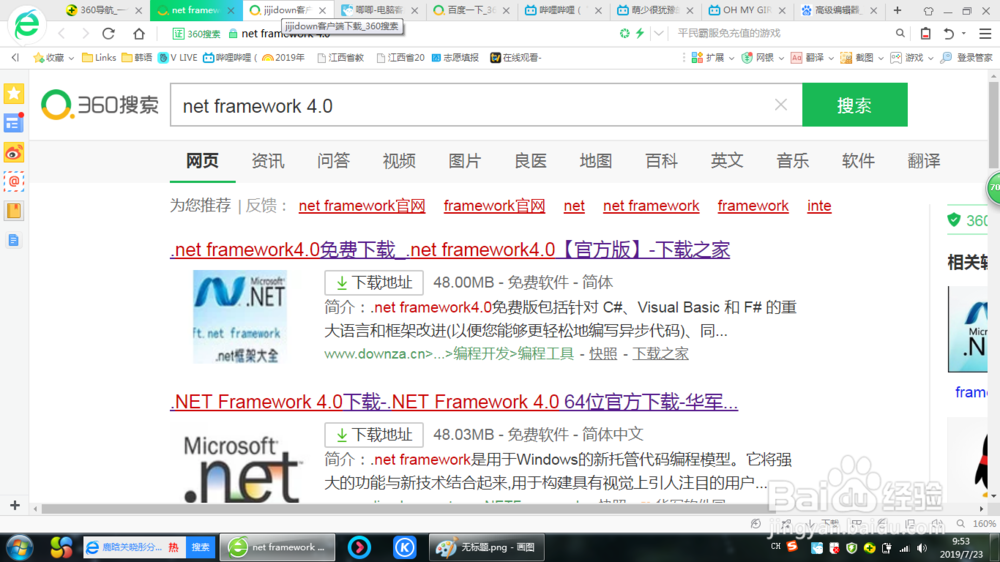Image resolution: width=1000 pixels, height=562 pixels.
Task: Select the 视频 search category
Action: click(x=399, y=161)
